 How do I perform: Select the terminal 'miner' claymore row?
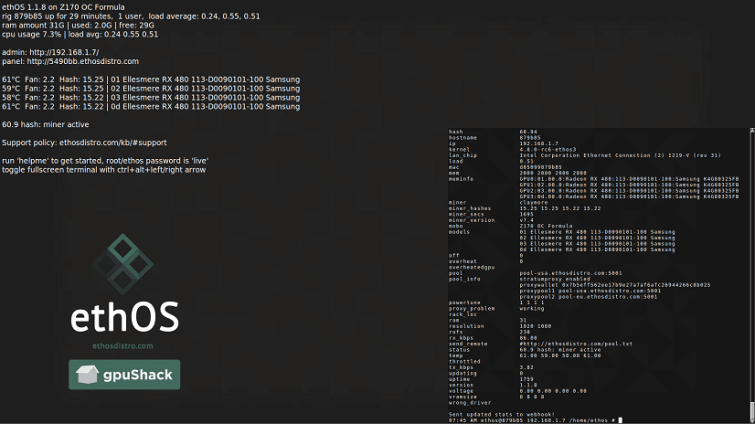point(498,202)
